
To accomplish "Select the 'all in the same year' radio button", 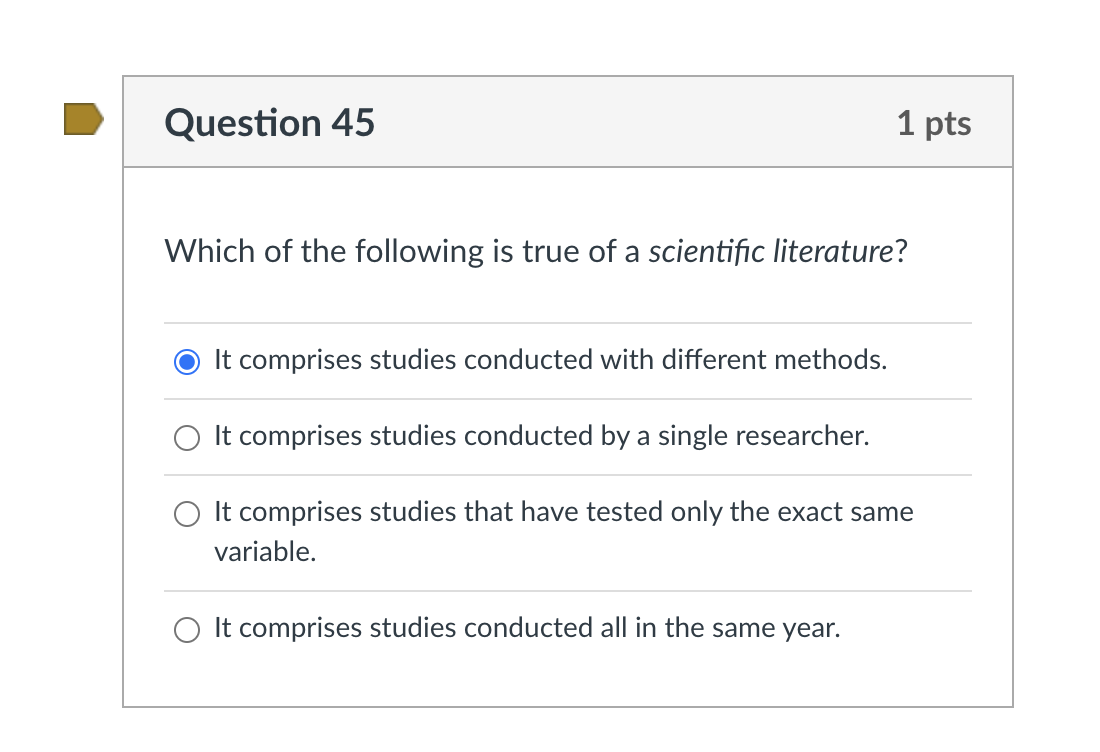I will pyautogui.click(x=187, y=629).
